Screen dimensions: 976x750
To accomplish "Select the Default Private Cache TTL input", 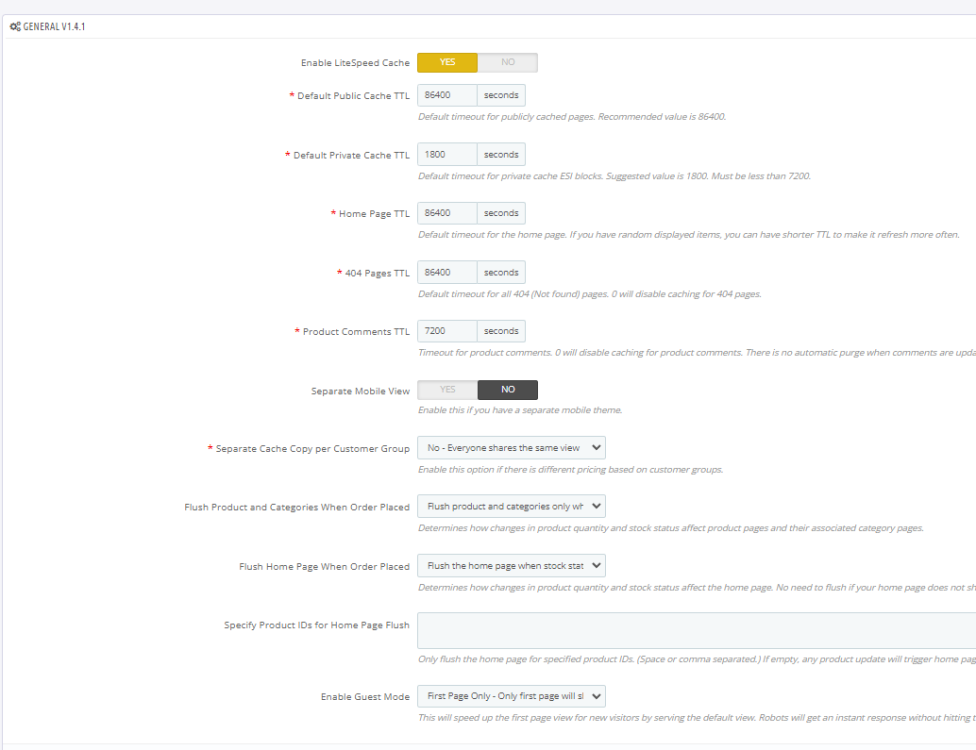I will tap(446, 153).
